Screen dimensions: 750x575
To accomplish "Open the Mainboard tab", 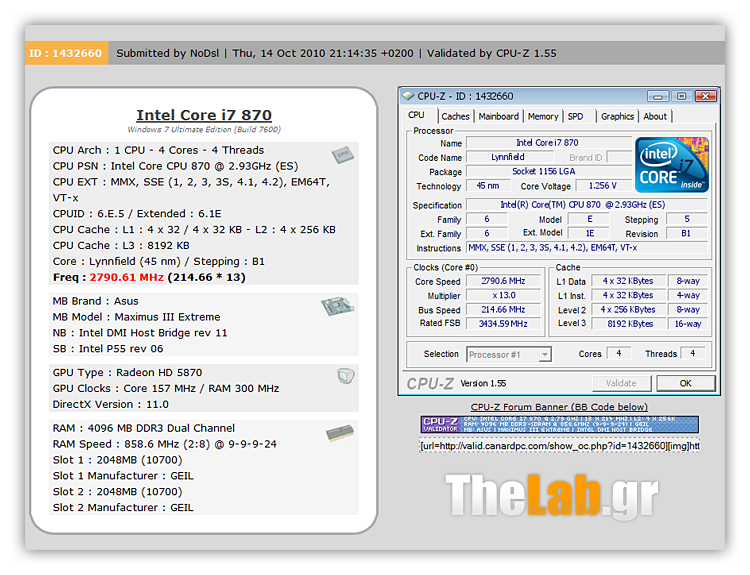I will click(498, 116).
